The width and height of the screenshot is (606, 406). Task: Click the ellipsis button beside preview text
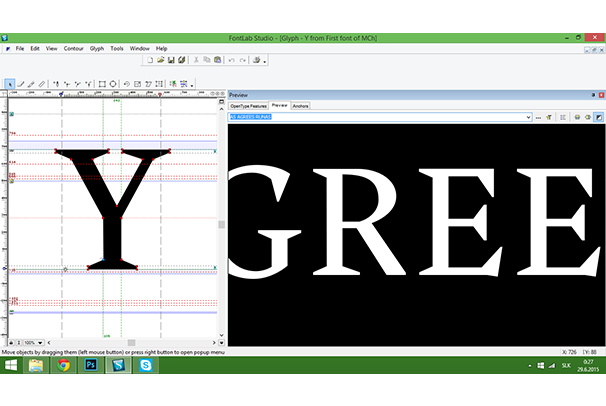pos(540,117)
